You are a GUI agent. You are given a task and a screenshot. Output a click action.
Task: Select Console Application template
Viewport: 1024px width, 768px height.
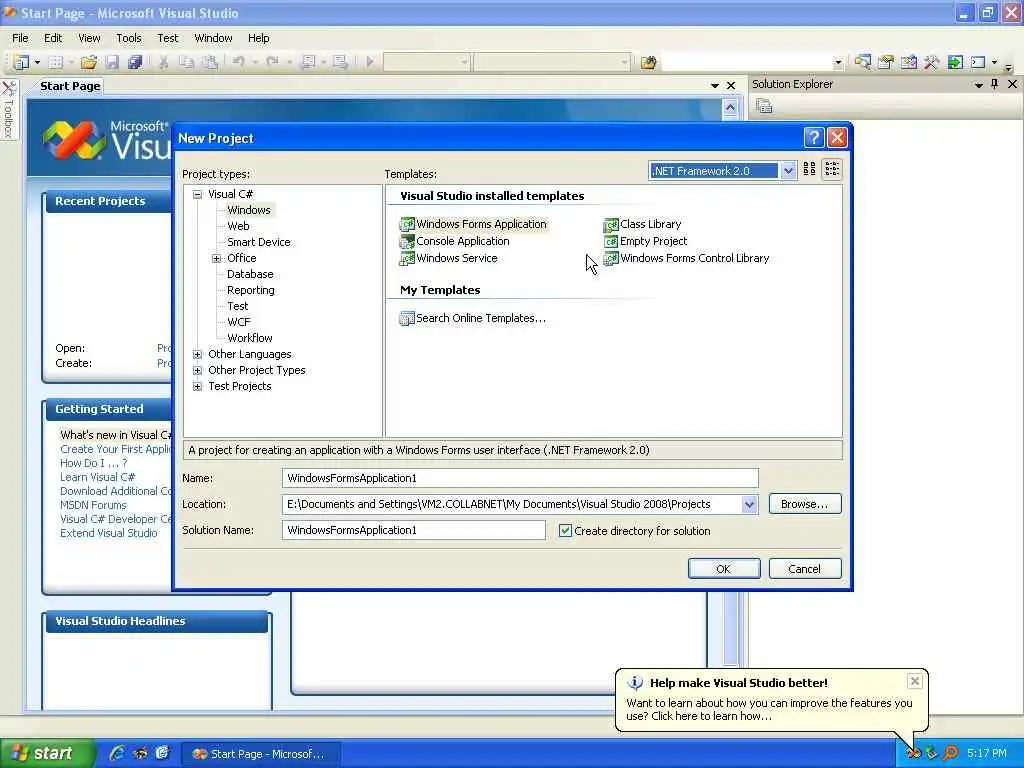(x=455, y=241)
